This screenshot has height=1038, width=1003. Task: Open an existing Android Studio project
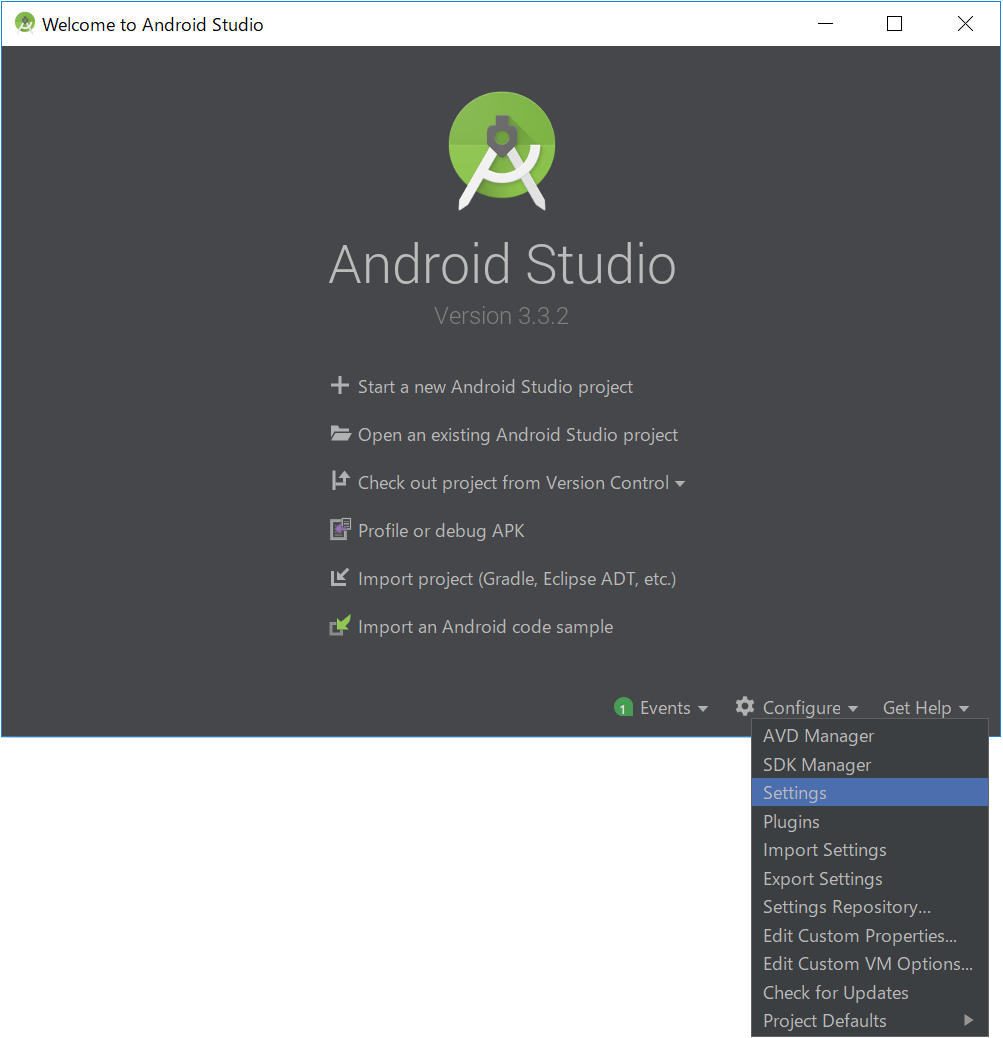click(518, 435)
